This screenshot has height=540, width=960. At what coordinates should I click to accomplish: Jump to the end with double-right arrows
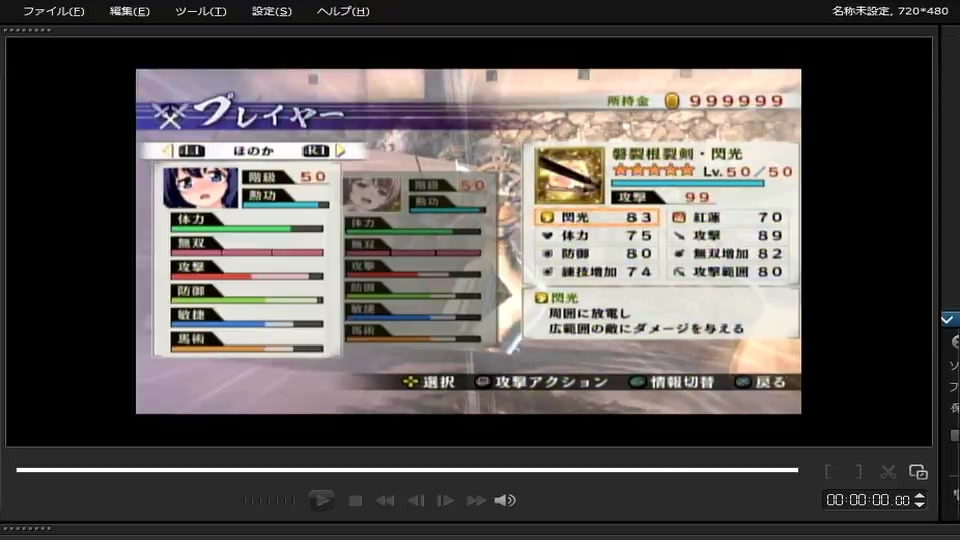[476, 501]
